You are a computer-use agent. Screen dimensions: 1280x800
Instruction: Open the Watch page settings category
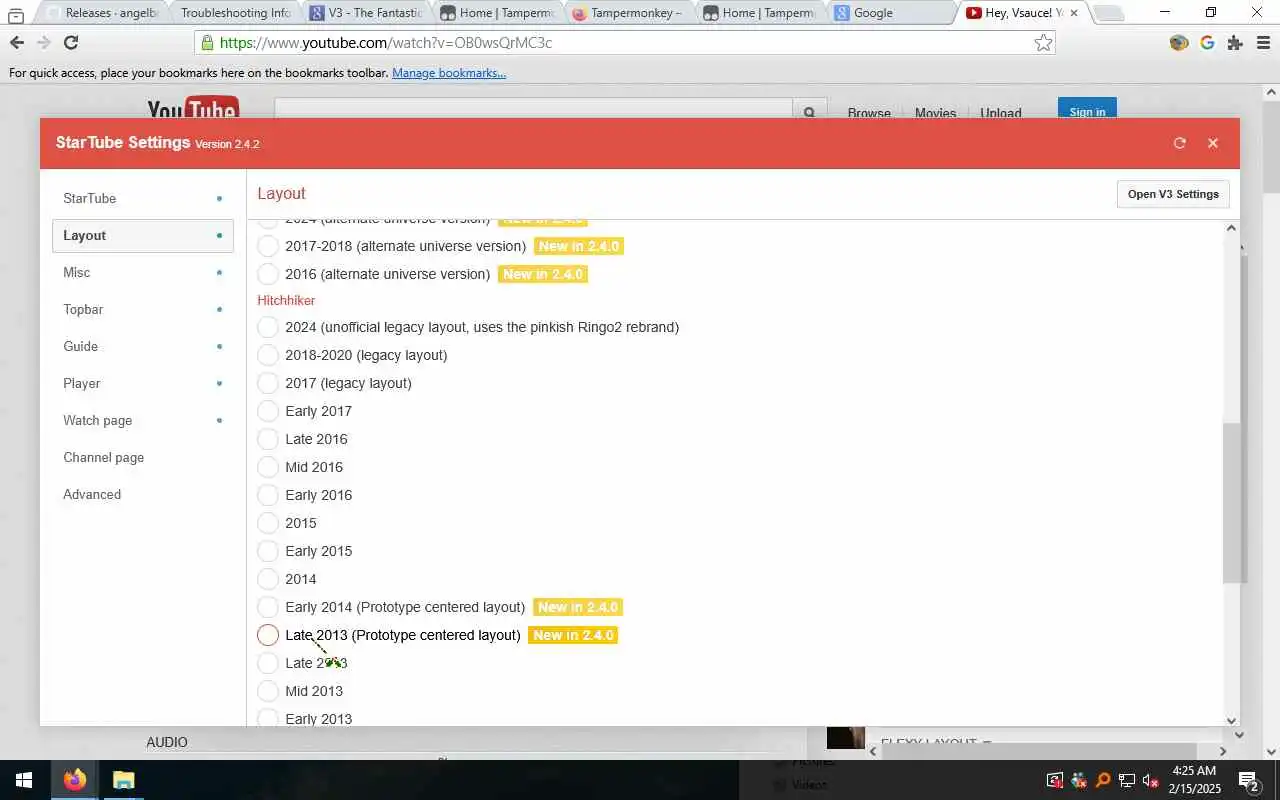pyautogui.click(x=143, y=420)
